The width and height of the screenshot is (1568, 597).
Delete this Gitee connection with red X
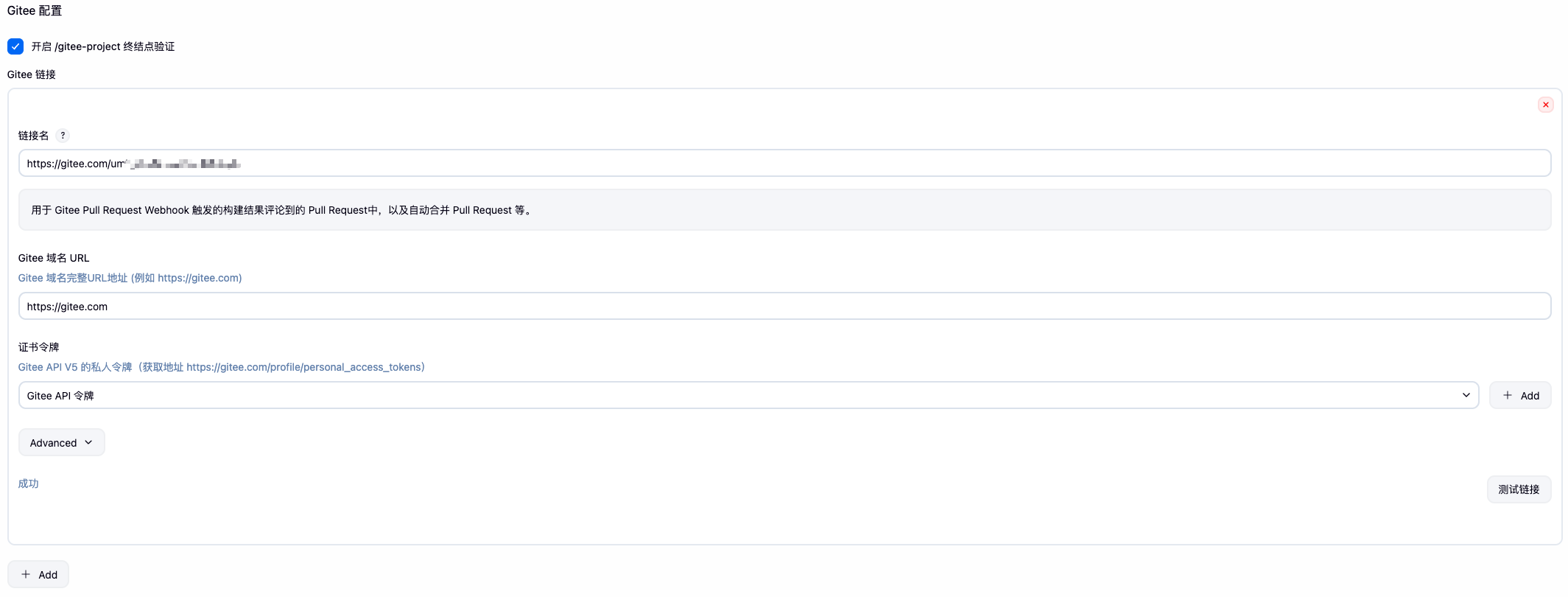1545,105
